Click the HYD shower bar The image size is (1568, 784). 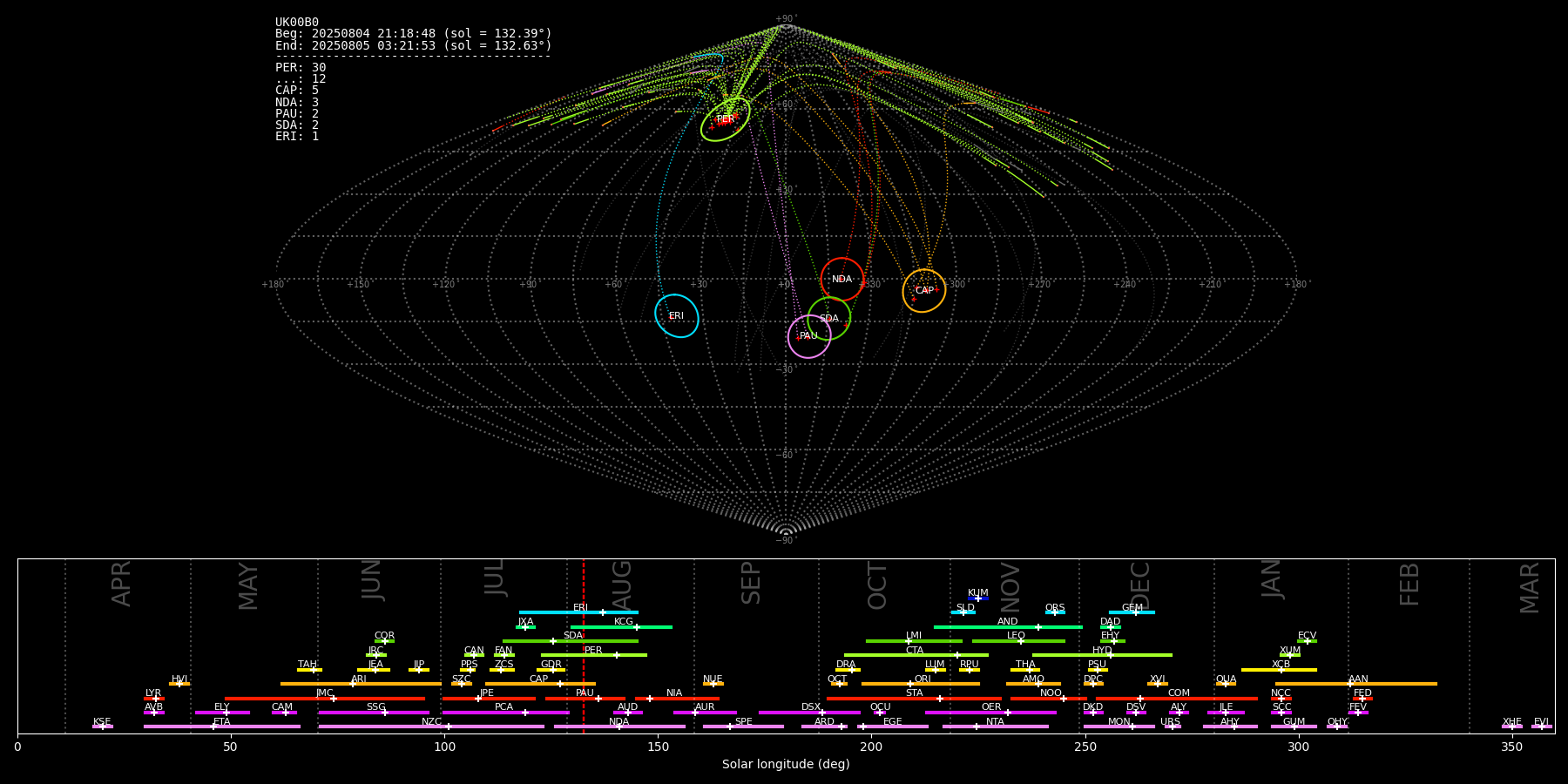point(1102,655)
